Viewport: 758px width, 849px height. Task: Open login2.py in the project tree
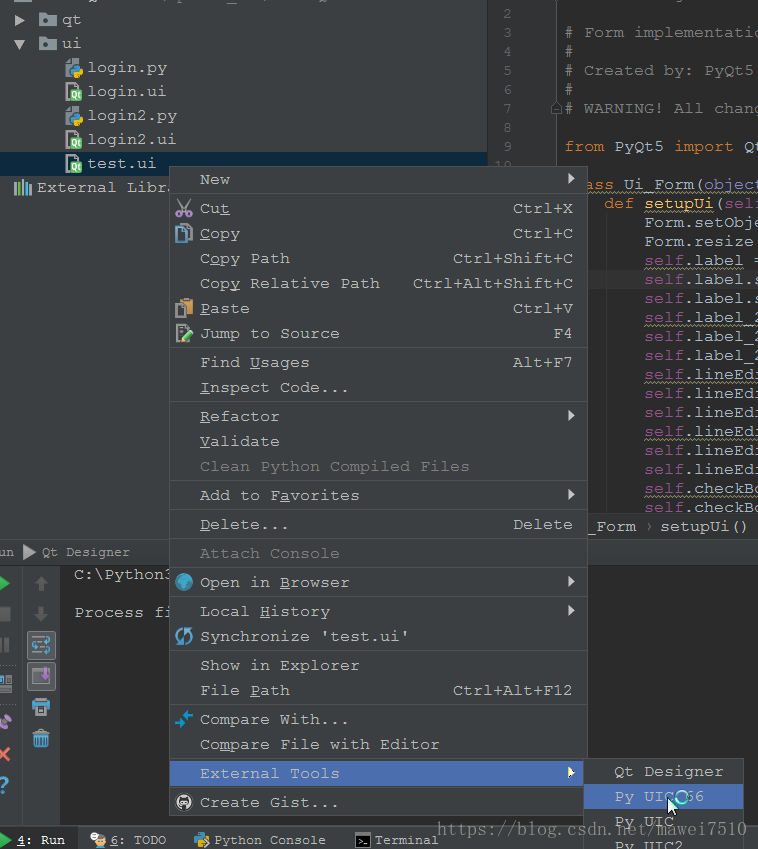click(131, 116)
